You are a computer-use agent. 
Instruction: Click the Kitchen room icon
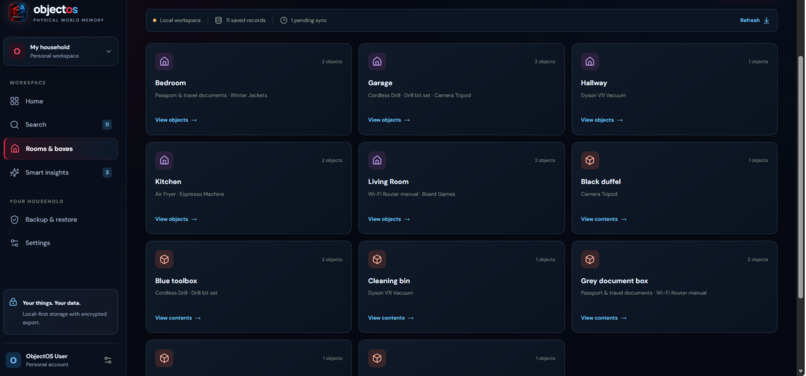point(164,160)
